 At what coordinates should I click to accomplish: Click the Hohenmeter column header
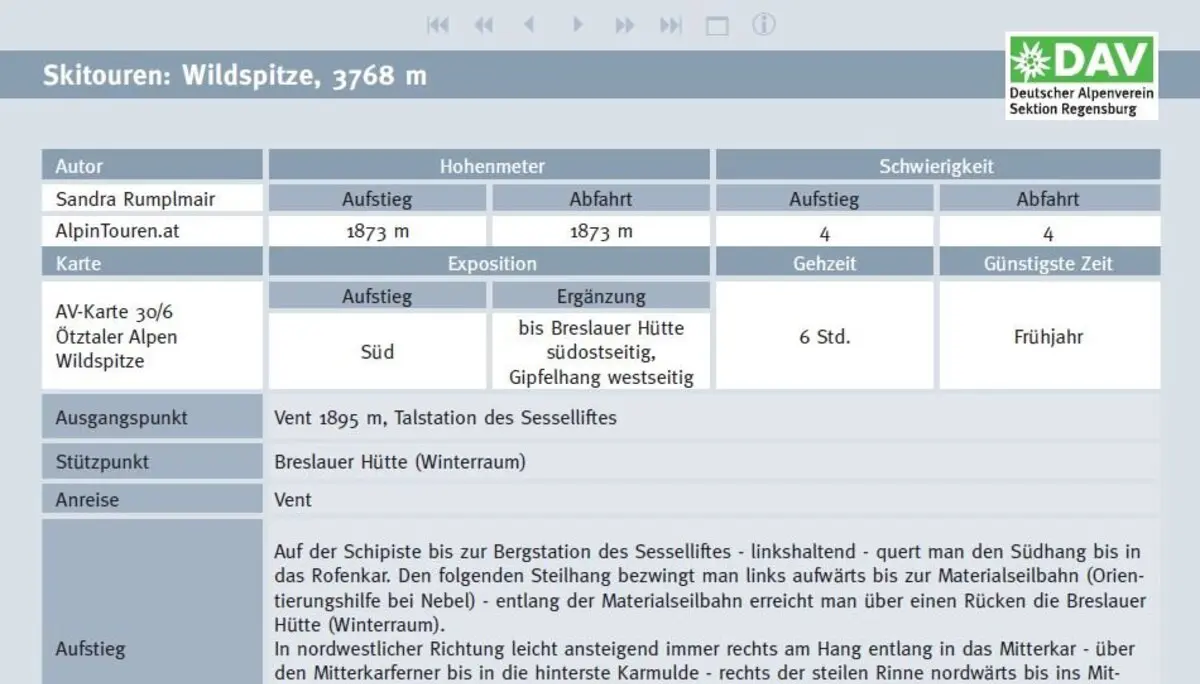(491, 166)
